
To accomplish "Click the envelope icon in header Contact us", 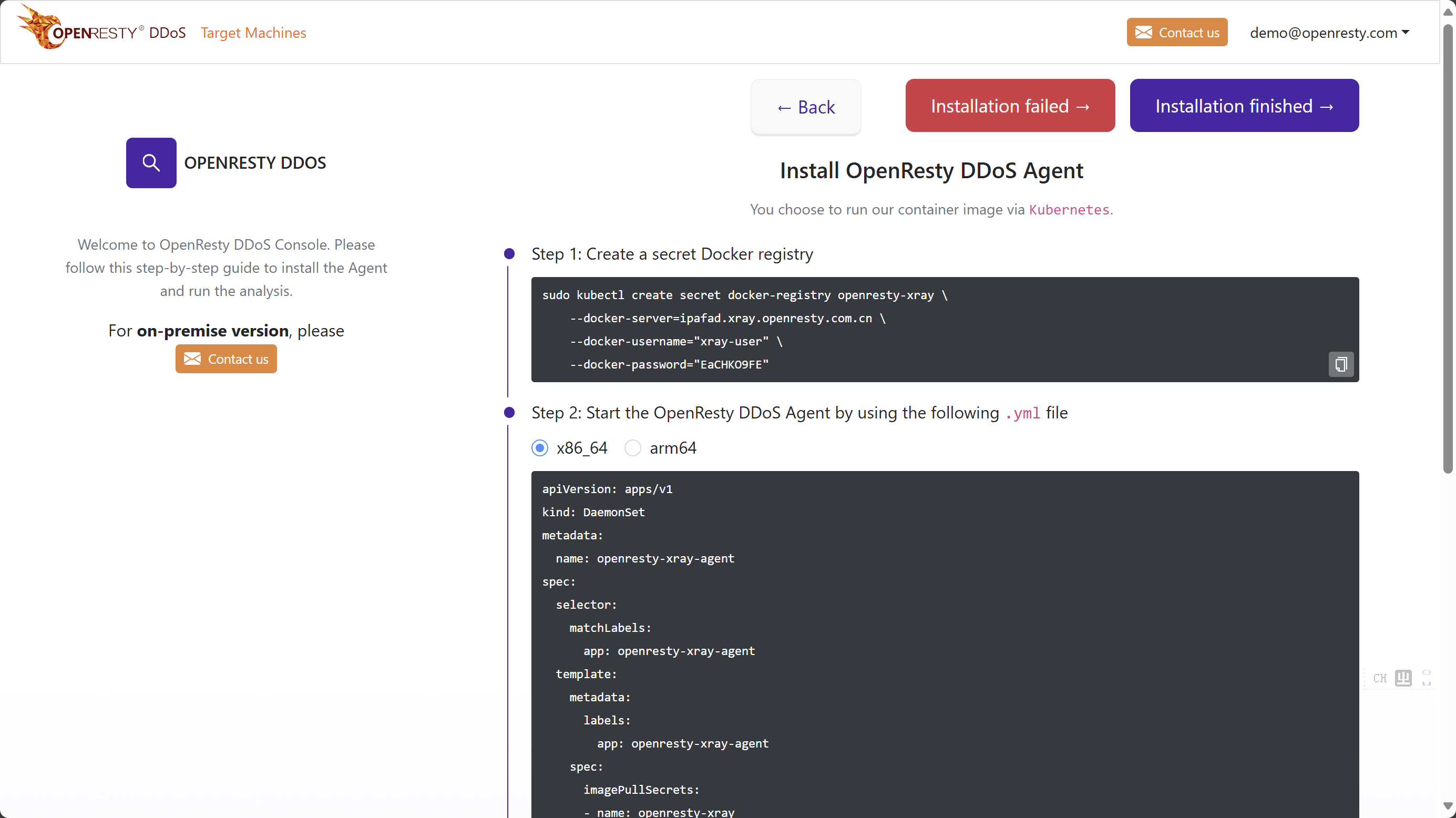I will 1143,32.
